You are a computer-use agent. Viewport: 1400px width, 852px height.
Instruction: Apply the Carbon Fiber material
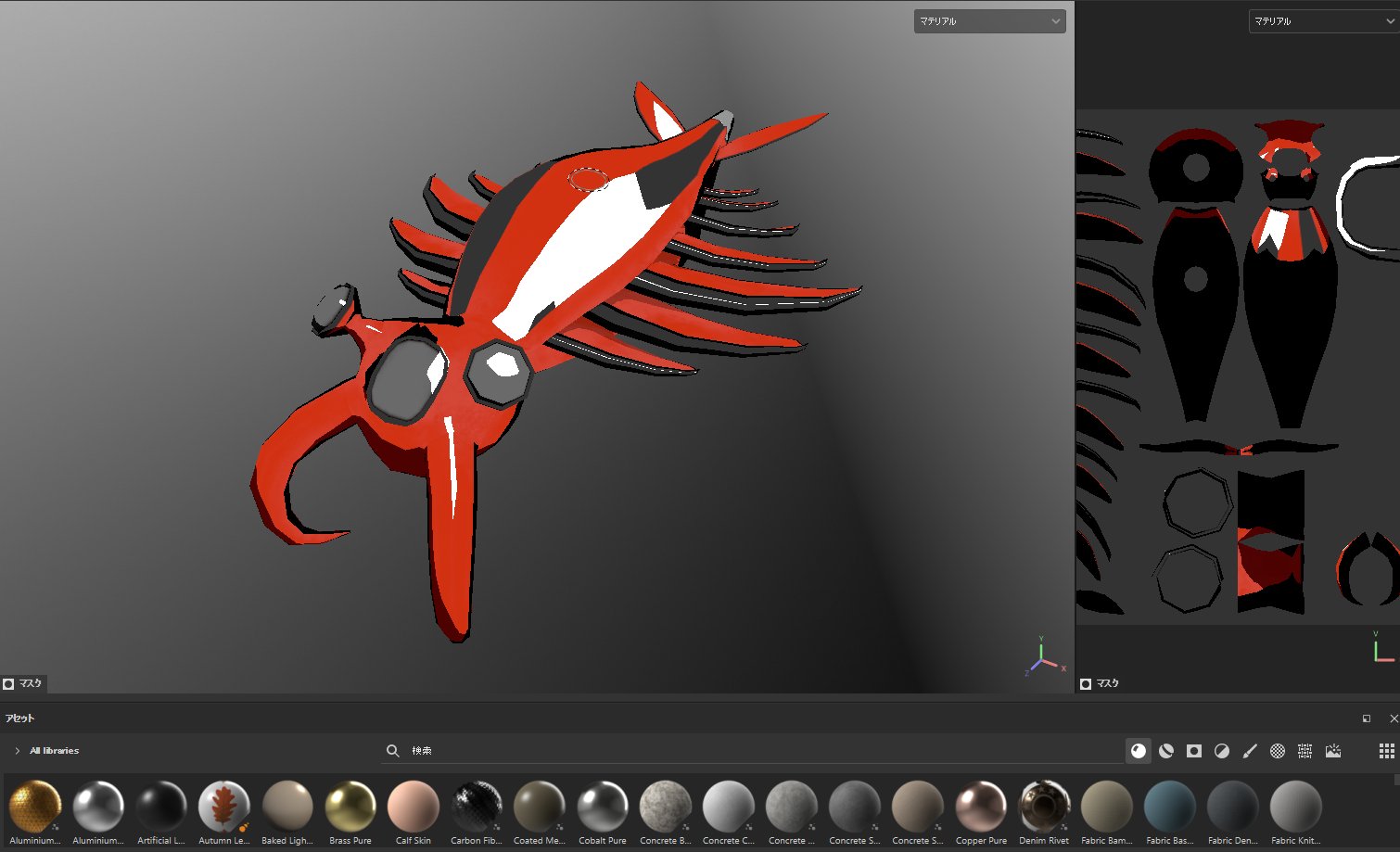[476, 807]
